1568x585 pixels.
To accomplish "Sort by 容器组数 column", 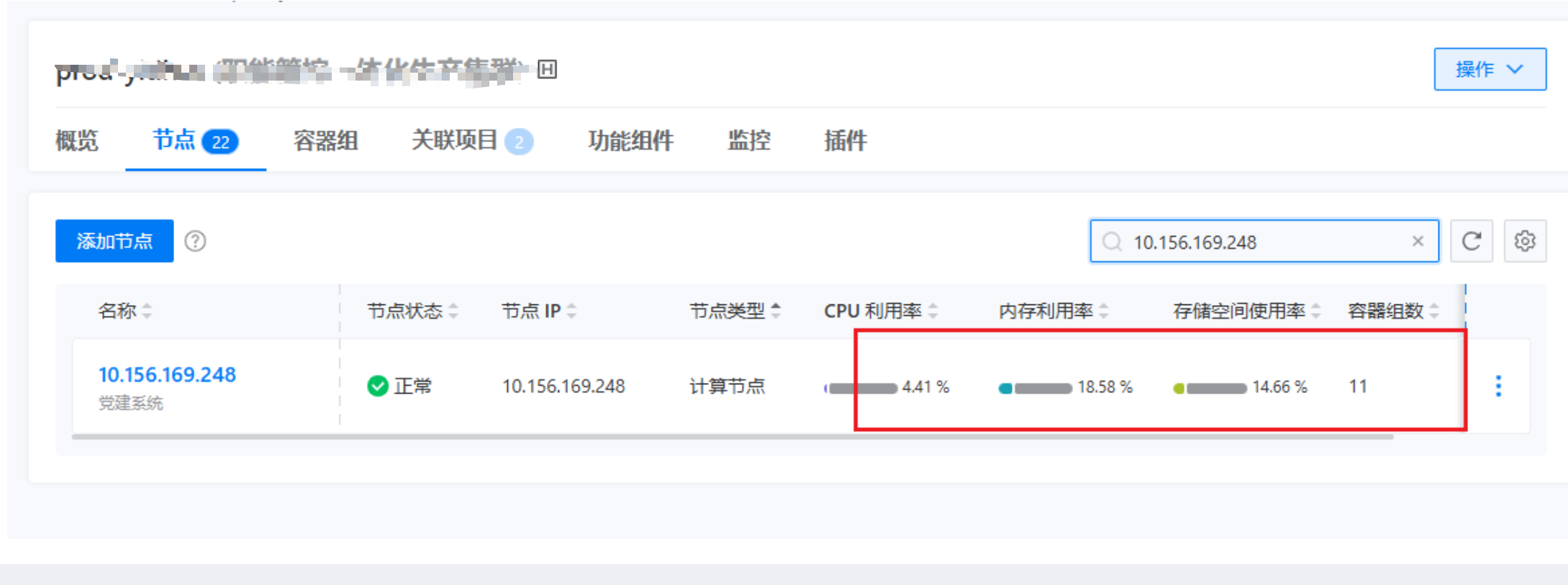I will 1393,311.
